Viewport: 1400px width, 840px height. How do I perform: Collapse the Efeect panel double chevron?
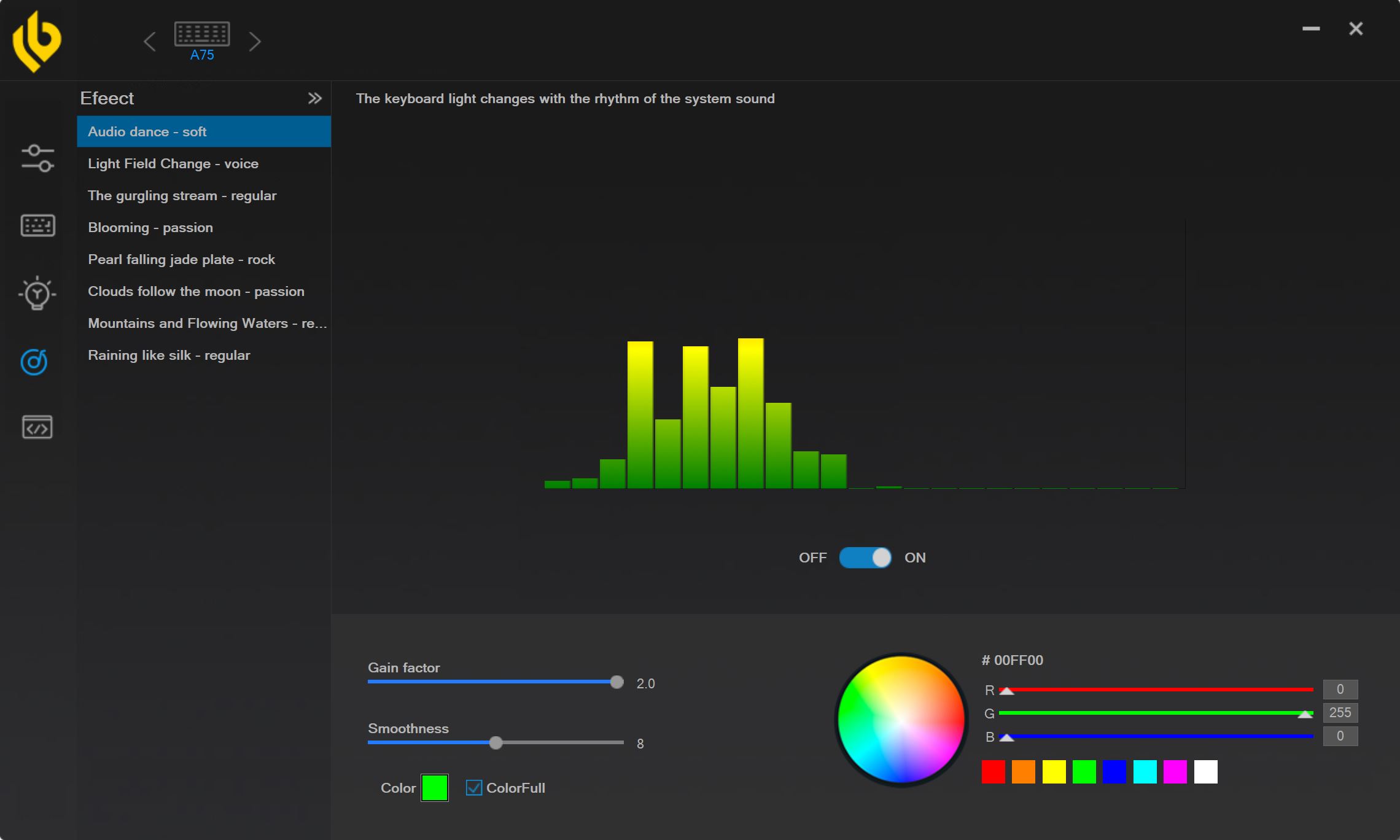coord(314,98)
